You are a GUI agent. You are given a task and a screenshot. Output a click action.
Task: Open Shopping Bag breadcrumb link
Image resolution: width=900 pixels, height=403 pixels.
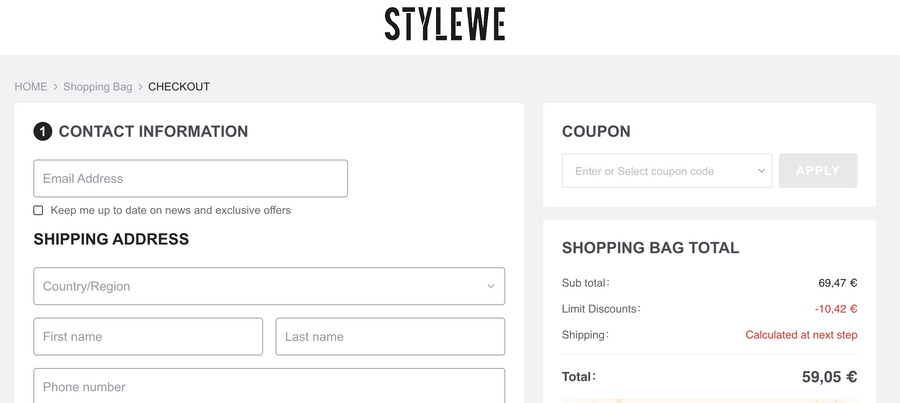[x=98, y=87]
